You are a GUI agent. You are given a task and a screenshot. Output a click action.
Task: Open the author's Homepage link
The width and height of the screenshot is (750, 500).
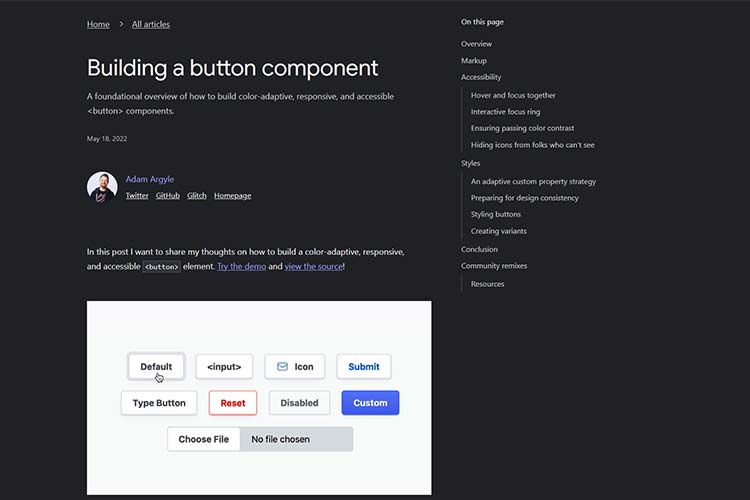click(x=232, y=196)
